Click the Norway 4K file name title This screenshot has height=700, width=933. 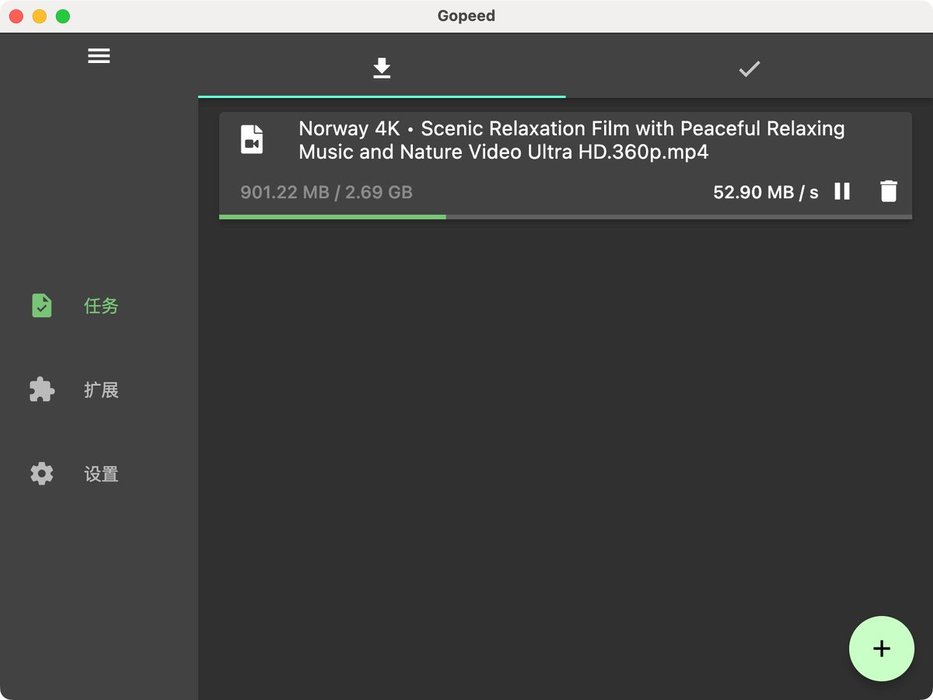pos(571,140)
